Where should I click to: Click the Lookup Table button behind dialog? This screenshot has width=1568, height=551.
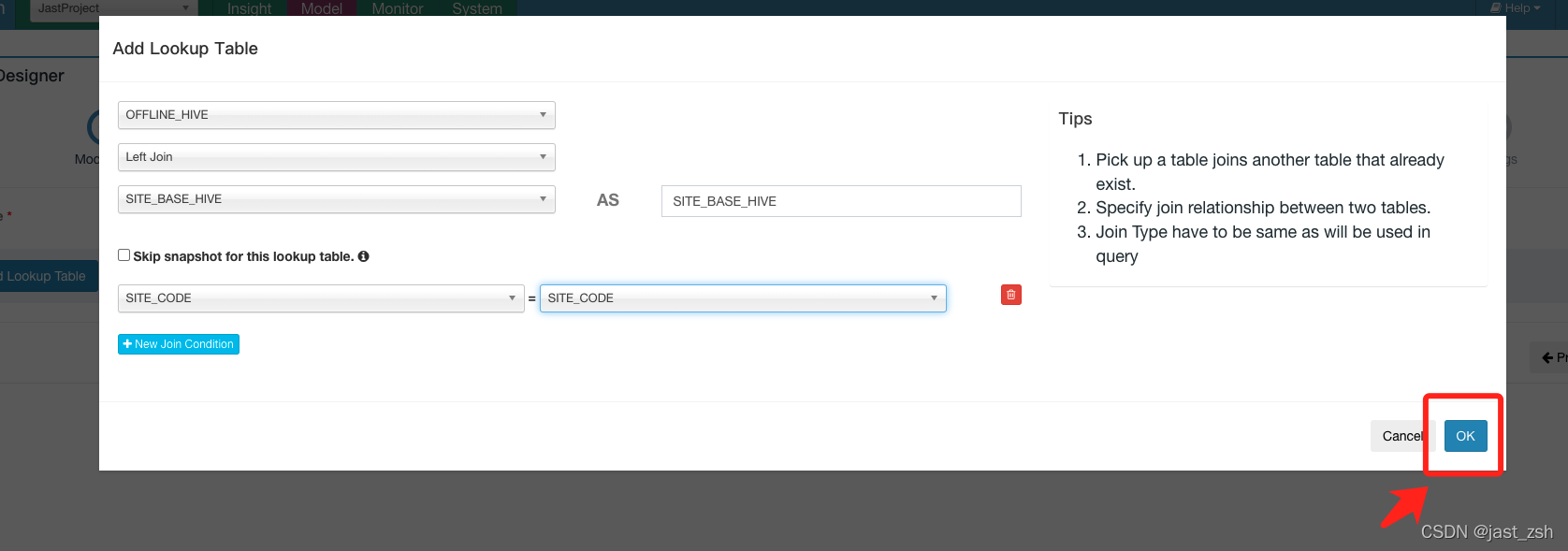(x=47, y=276)
